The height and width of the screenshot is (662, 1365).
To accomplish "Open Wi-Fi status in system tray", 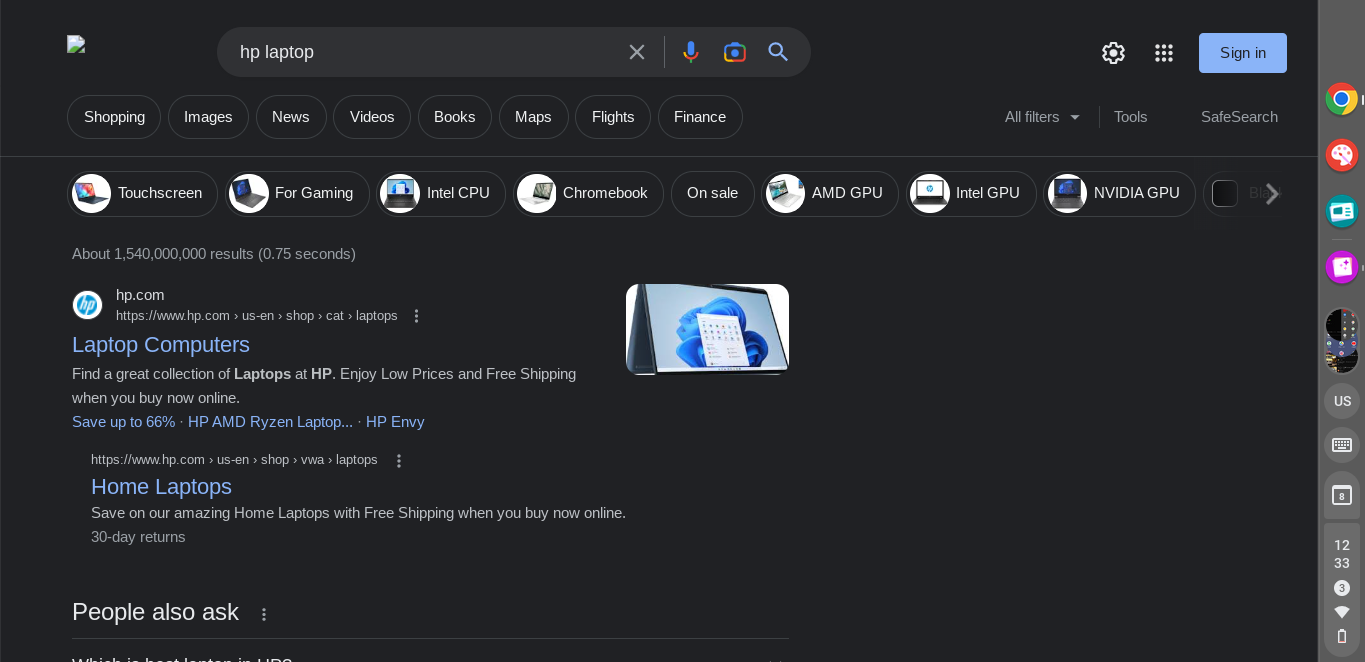I will [1342, 612].
